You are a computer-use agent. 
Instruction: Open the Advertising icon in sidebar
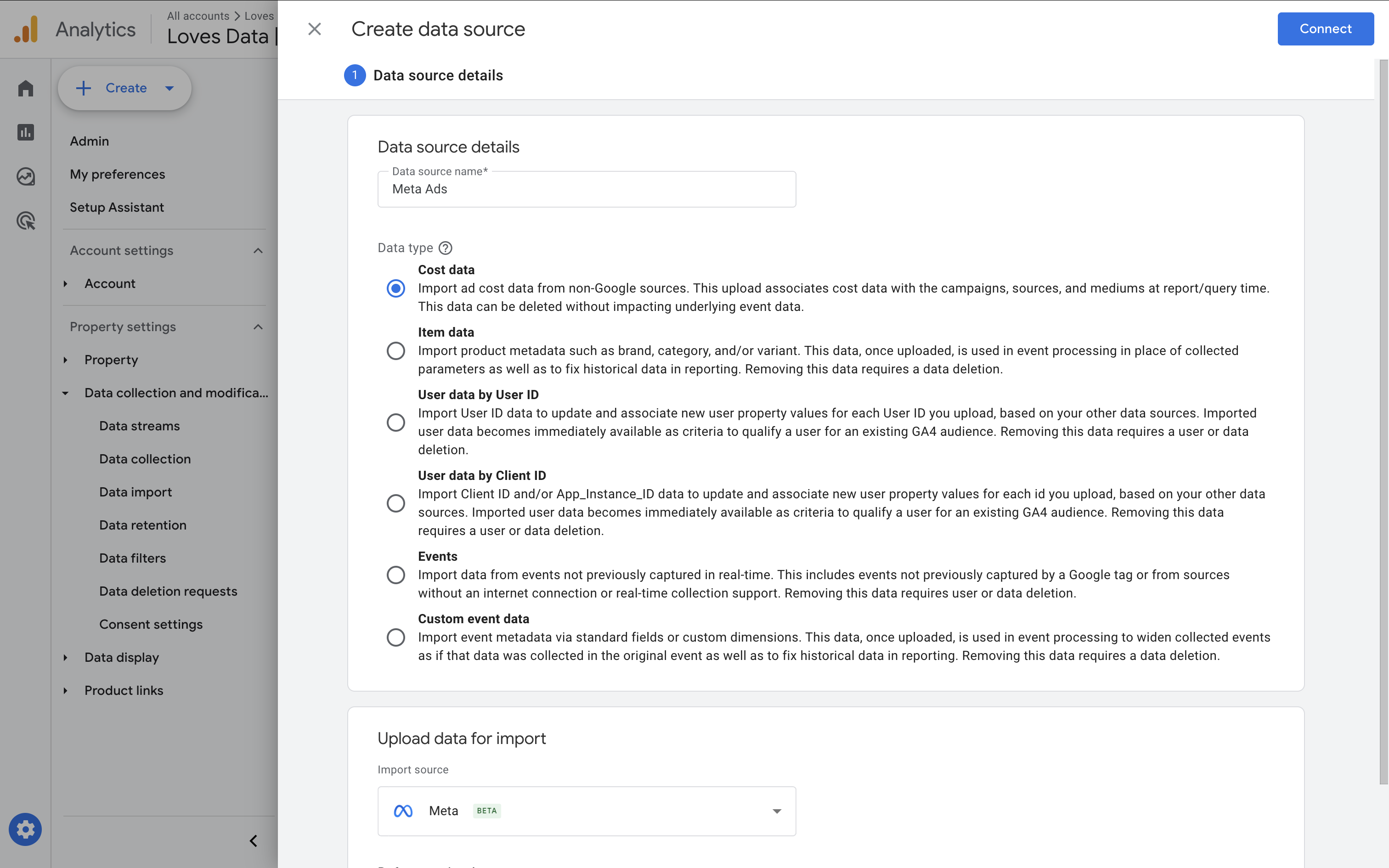point(25,220)
